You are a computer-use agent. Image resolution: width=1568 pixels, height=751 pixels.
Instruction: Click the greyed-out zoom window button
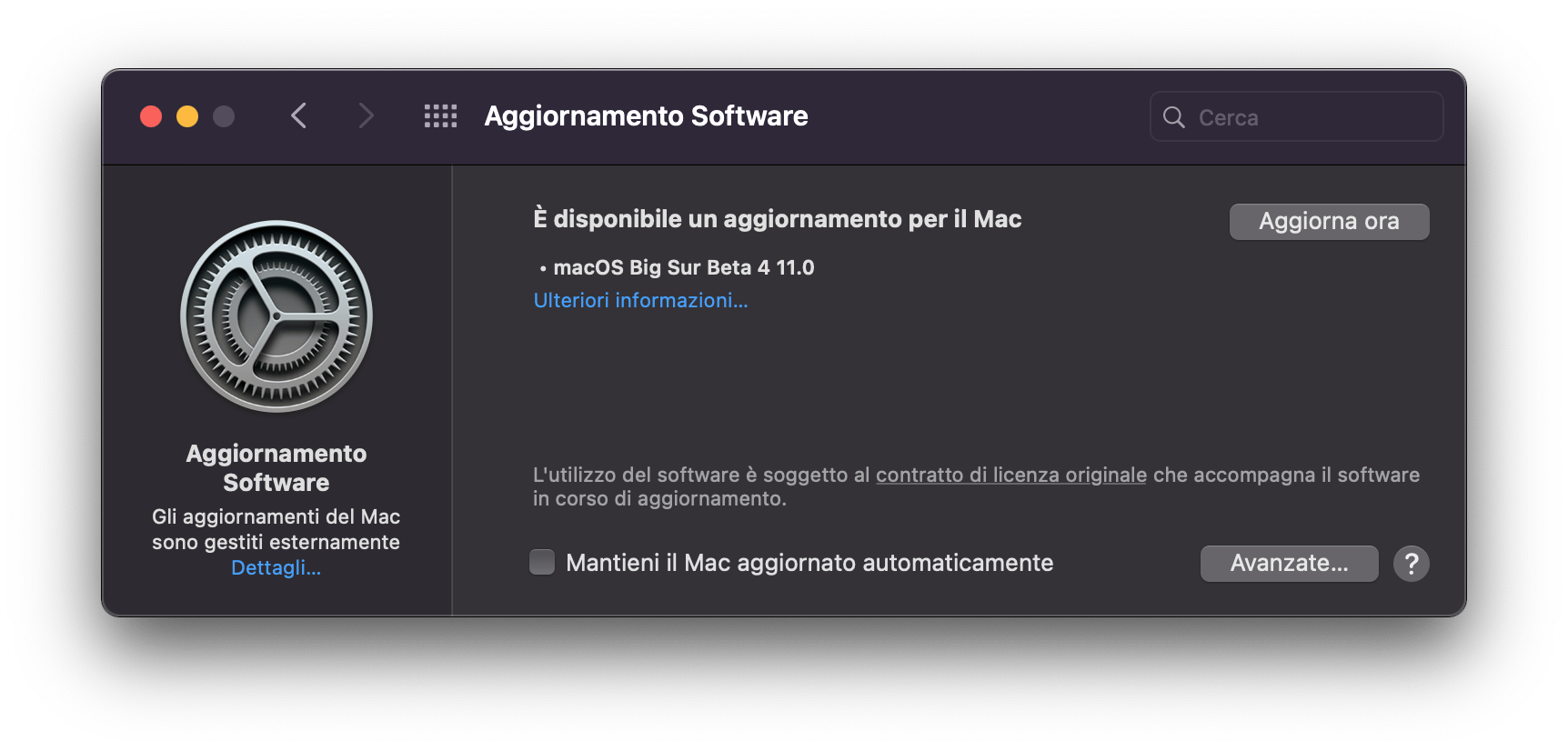click(x=224, y=116)
